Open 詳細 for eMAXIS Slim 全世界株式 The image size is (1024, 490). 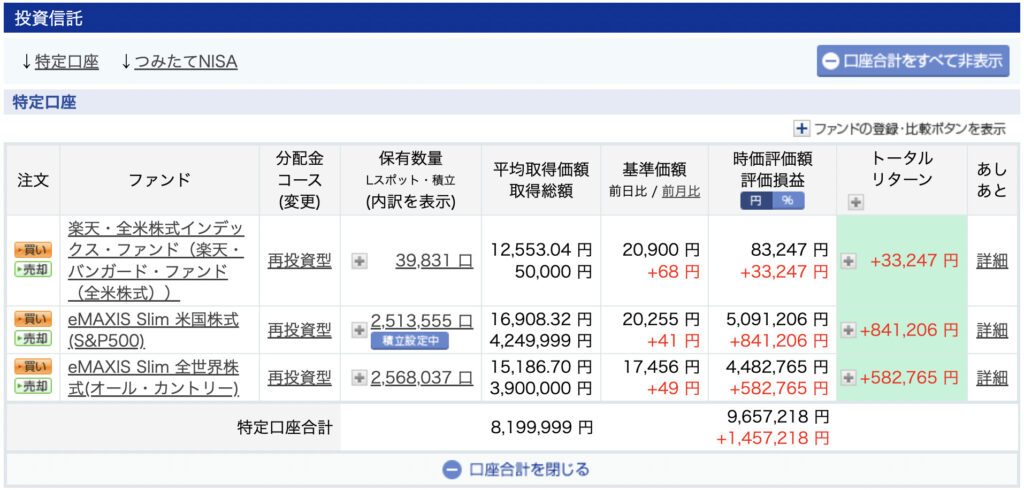coord(992,378)
